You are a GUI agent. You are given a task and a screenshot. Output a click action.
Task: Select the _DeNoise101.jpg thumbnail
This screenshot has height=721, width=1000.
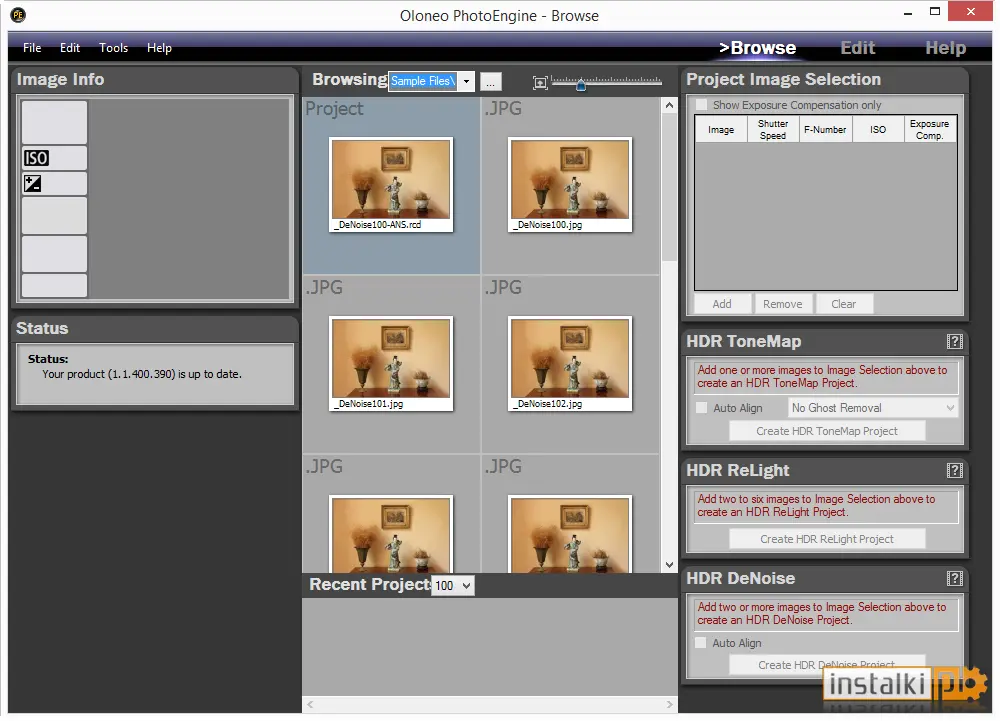(x=391, y=364)
